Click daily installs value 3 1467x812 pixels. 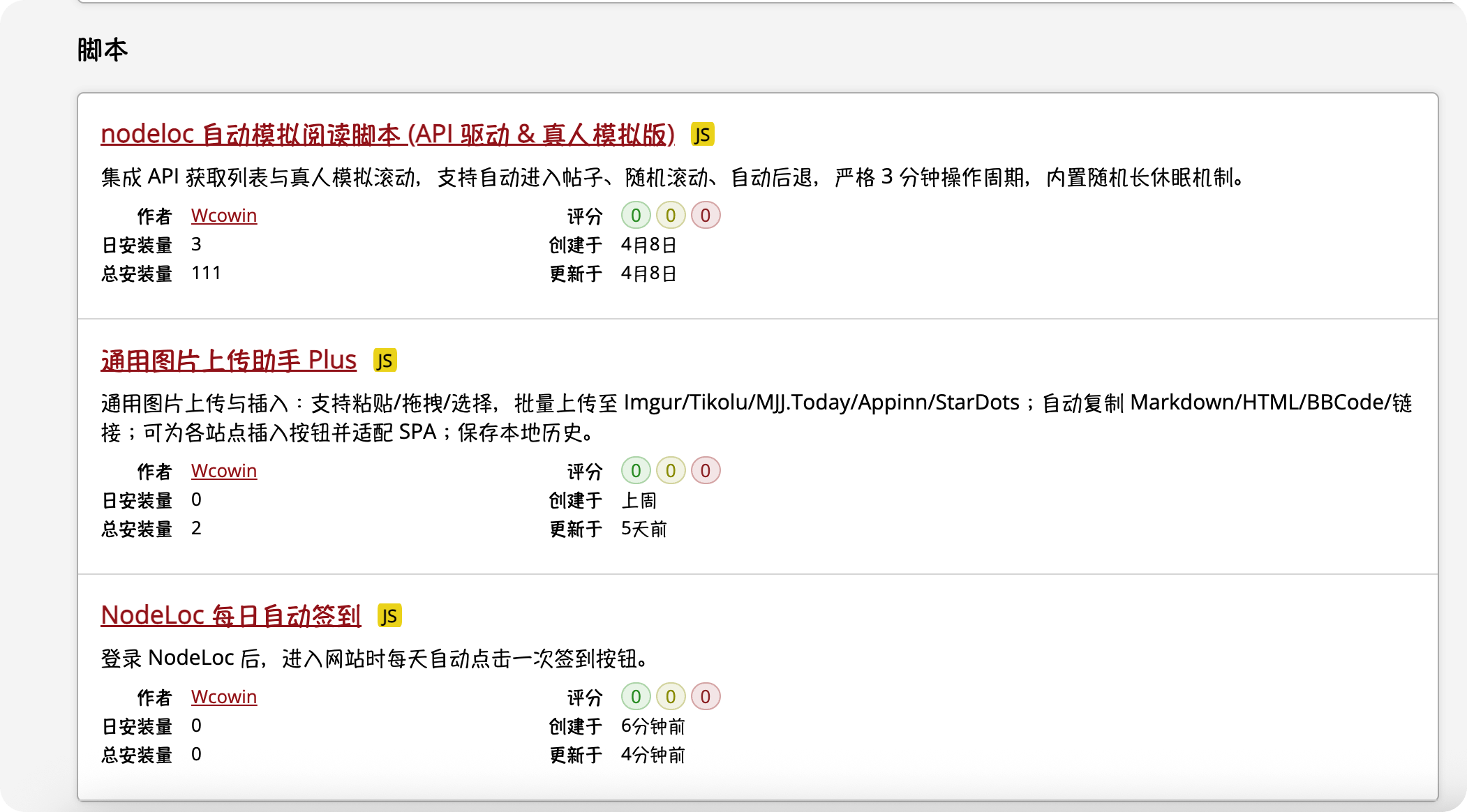click(x=196, y=244)
